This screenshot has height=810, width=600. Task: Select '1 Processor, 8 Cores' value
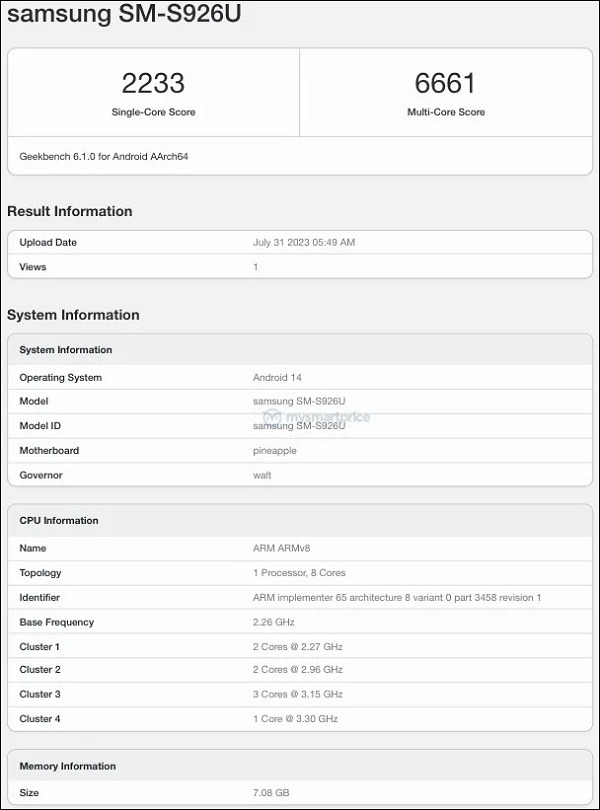(x=299, y=573)
